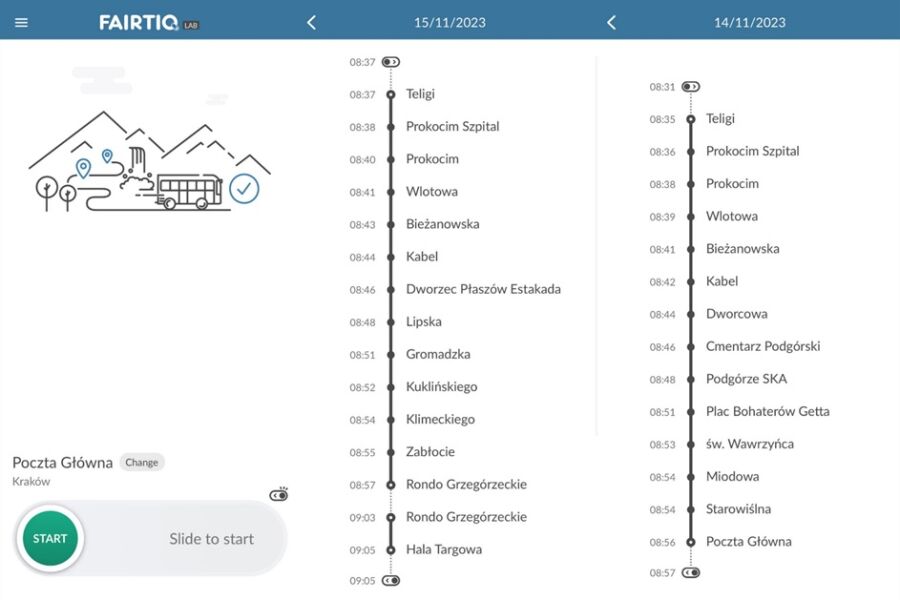Open the hamburger menu
Image resolution: width=900 pixels, height=600 pixels.
pos(21,22)
